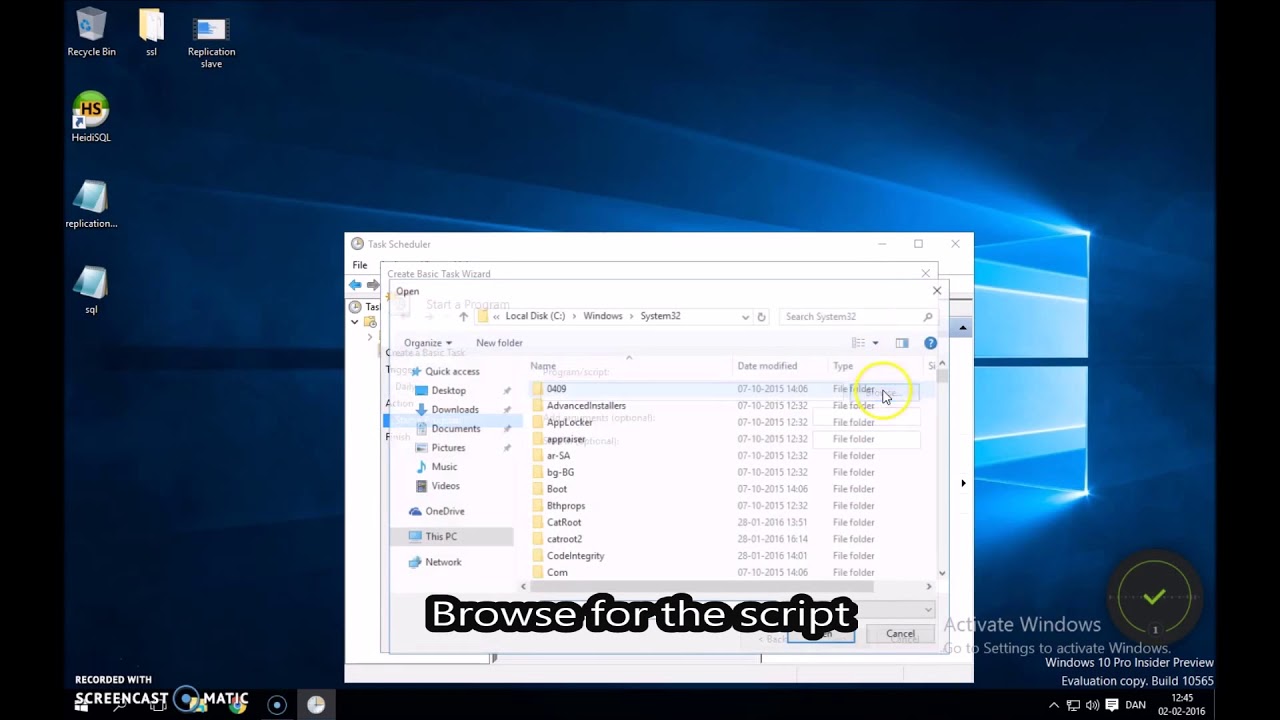Sort by the Type column header
This screenshot has width=1280, height=720.
pyautogui.click(x=843, y=366)
